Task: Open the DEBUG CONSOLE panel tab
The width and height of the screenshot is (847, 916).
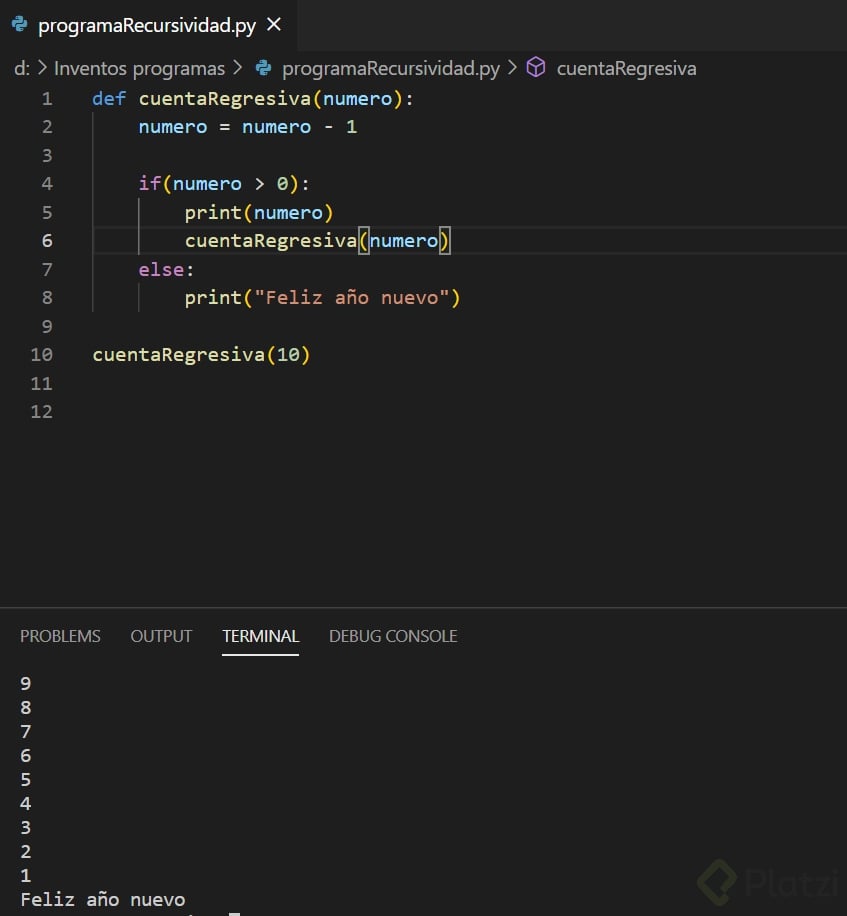Action: tap(393, 636)
